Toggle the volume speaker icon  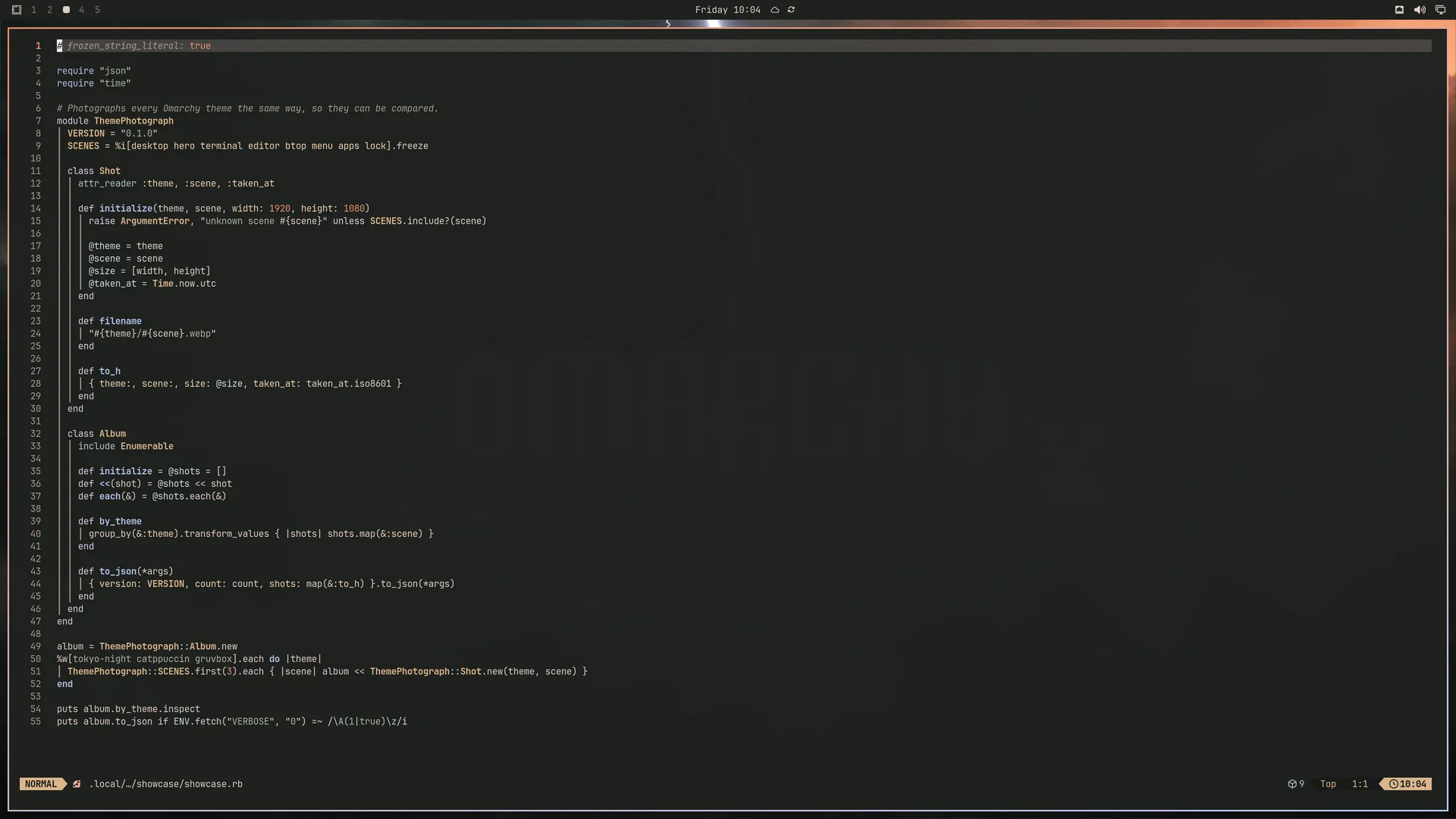point(1420,10)
